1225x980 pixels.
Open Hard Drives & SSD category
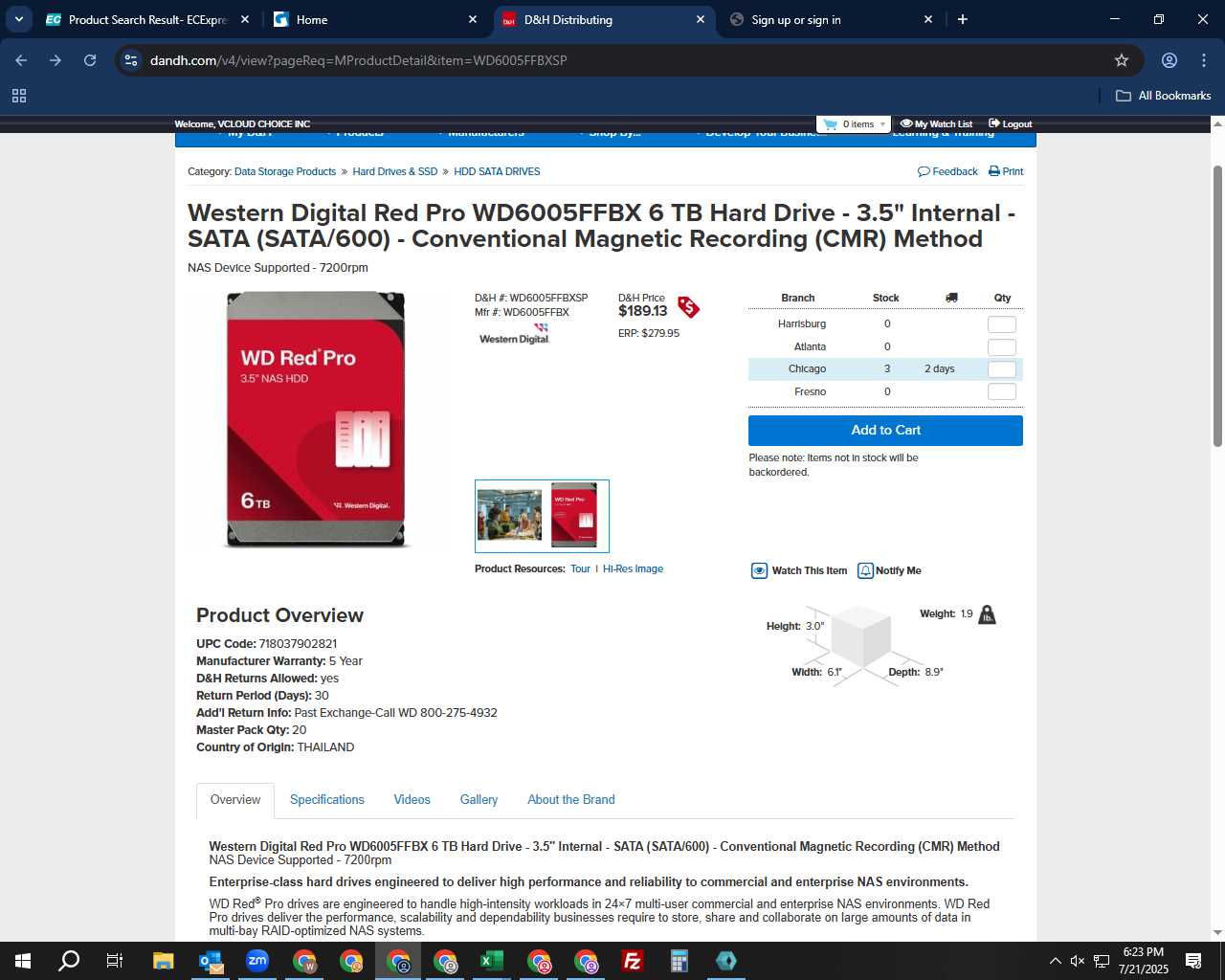click(x=395, y=171)
